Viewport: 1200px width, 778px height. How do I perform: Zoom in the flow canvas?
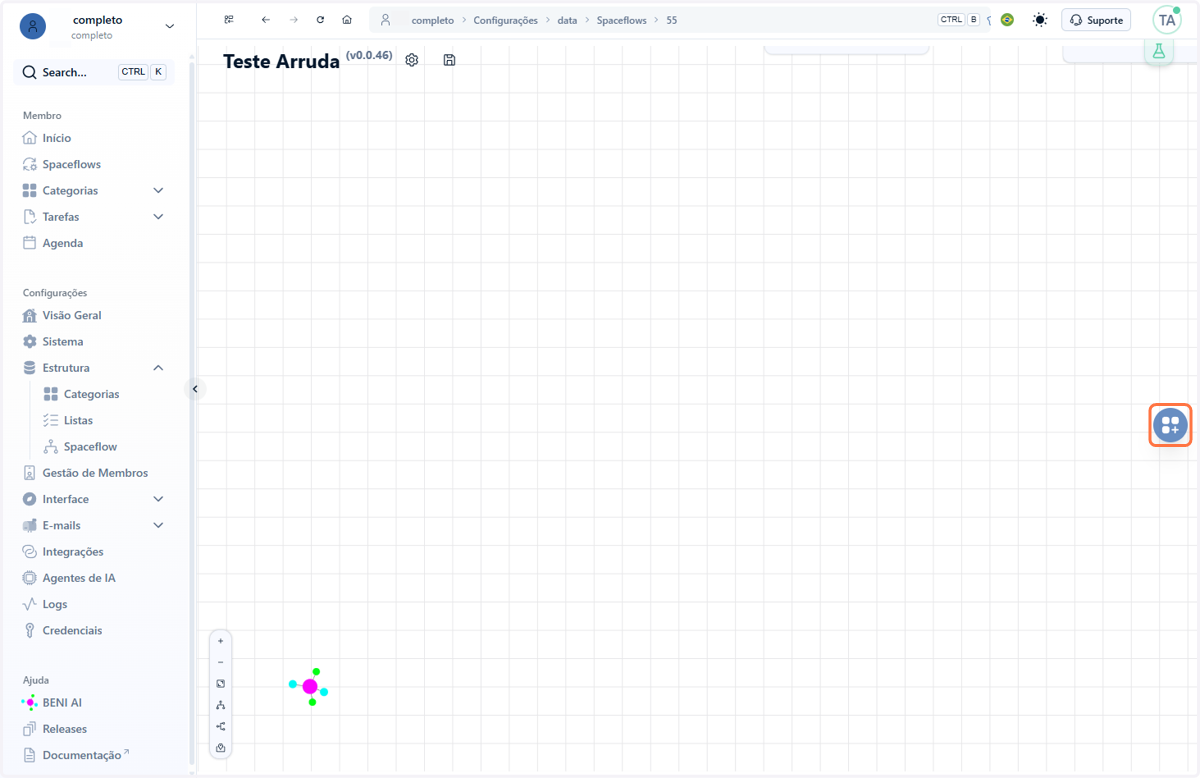[221, 641]
